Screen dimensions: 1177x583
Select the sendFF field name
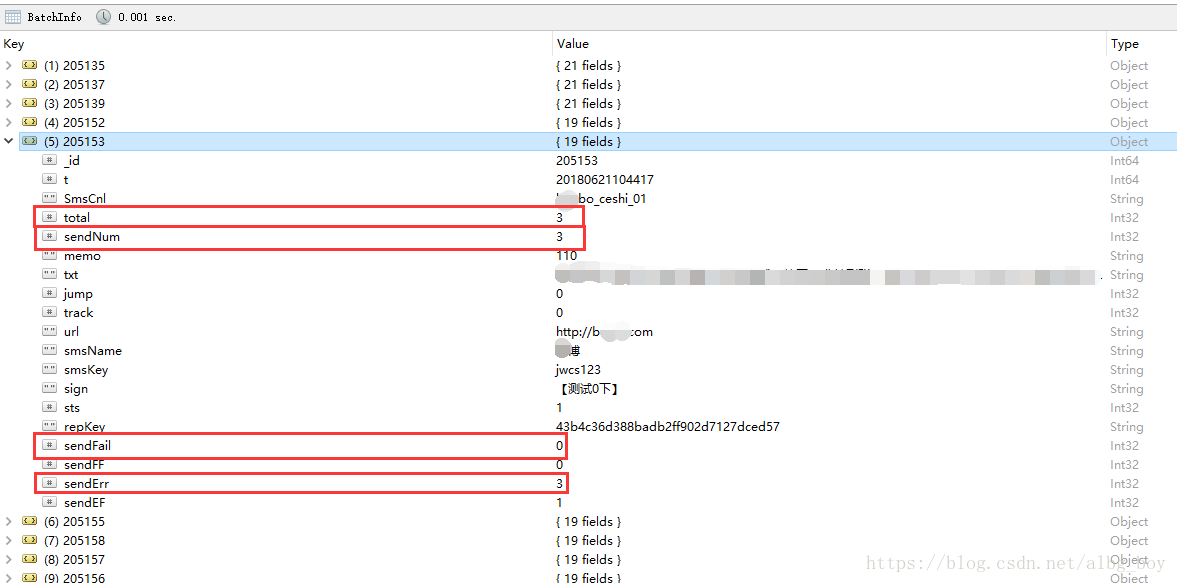(84, 464)
